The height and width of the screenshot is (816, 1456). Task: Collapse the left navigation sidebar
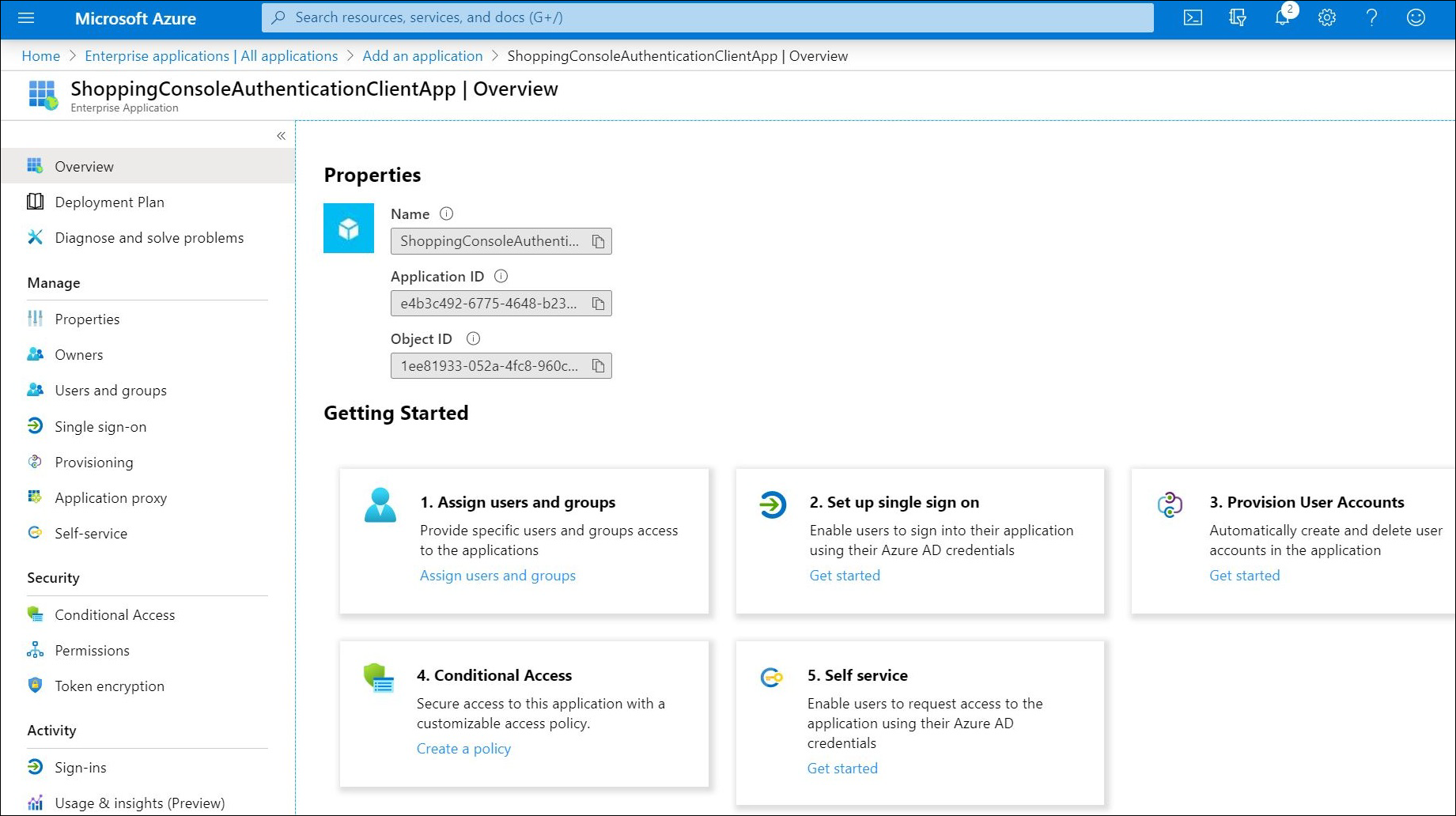(281, 136)
